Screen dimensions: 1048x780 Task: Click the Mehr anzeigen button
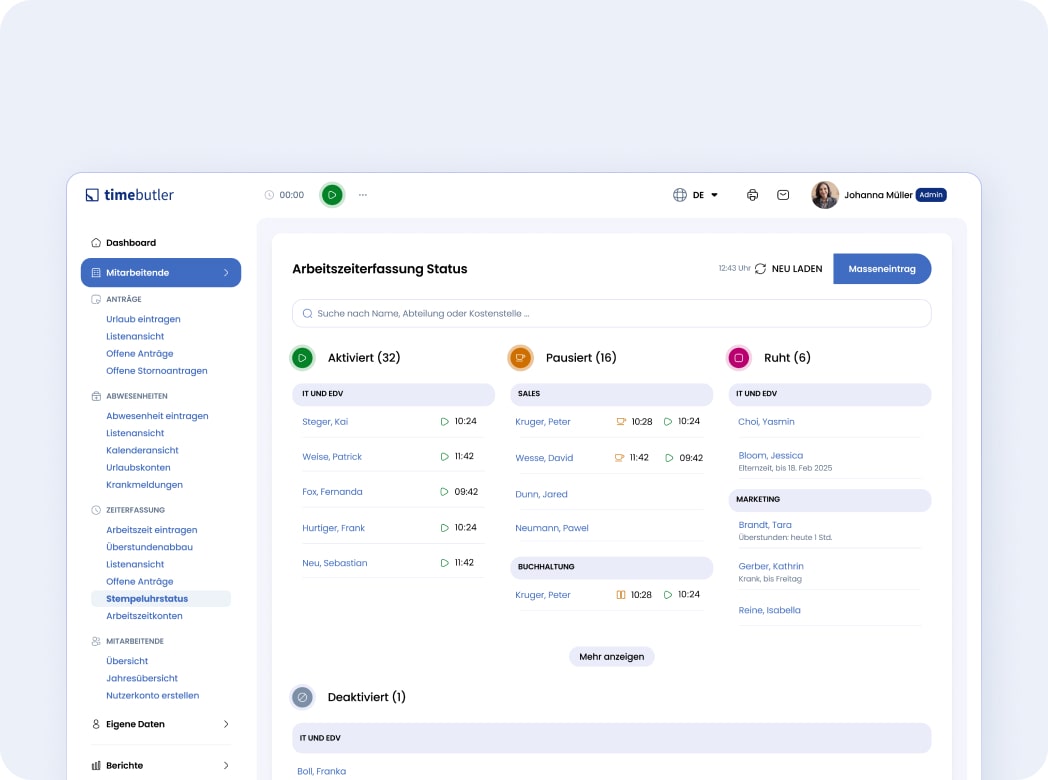point(612,657)
